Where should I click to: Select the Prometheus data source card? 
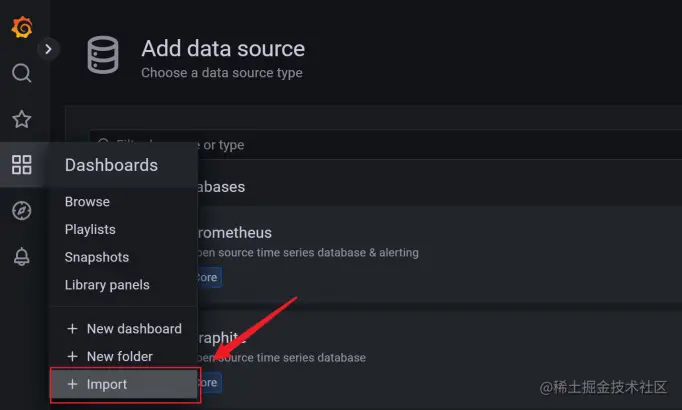pos(440,254)
